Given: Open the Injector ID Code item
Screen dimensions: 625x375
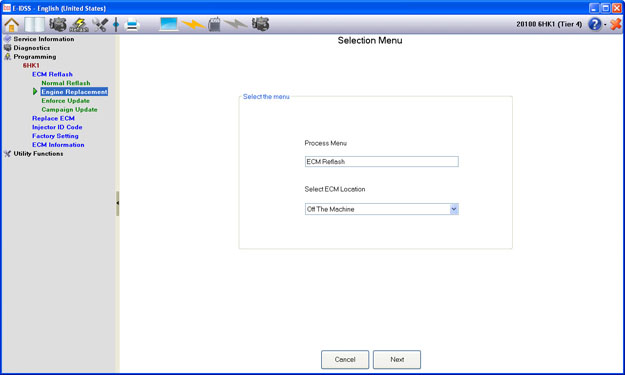Looking at the screenshot, I should tap(57, 127).
